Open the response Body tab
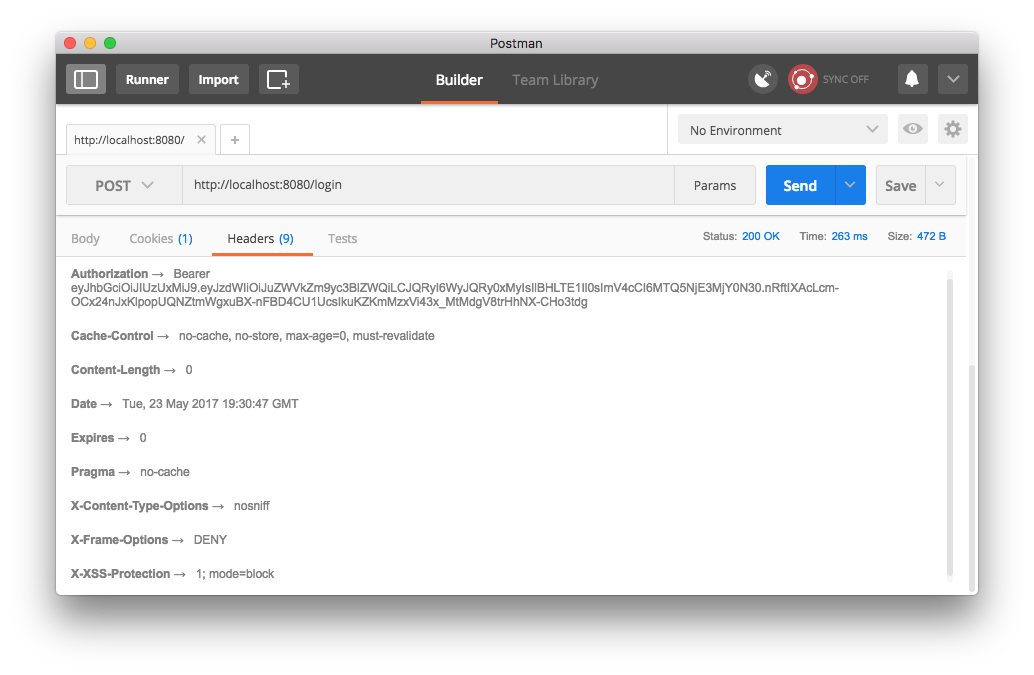The image size is (1034, 675). coord(85,239)
